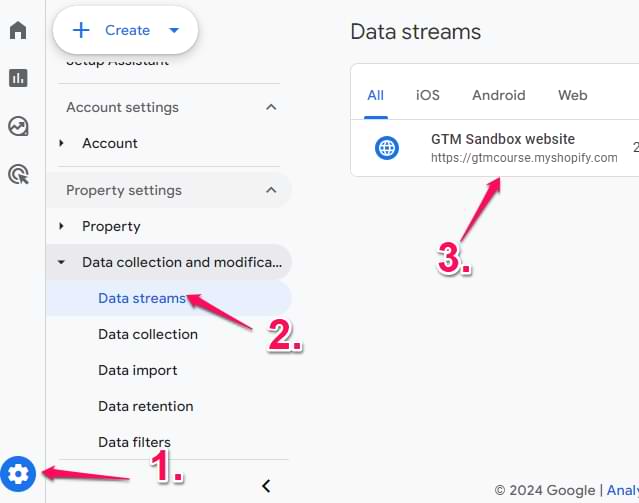Collapse the Property settings section

click(x=270, y=190)
